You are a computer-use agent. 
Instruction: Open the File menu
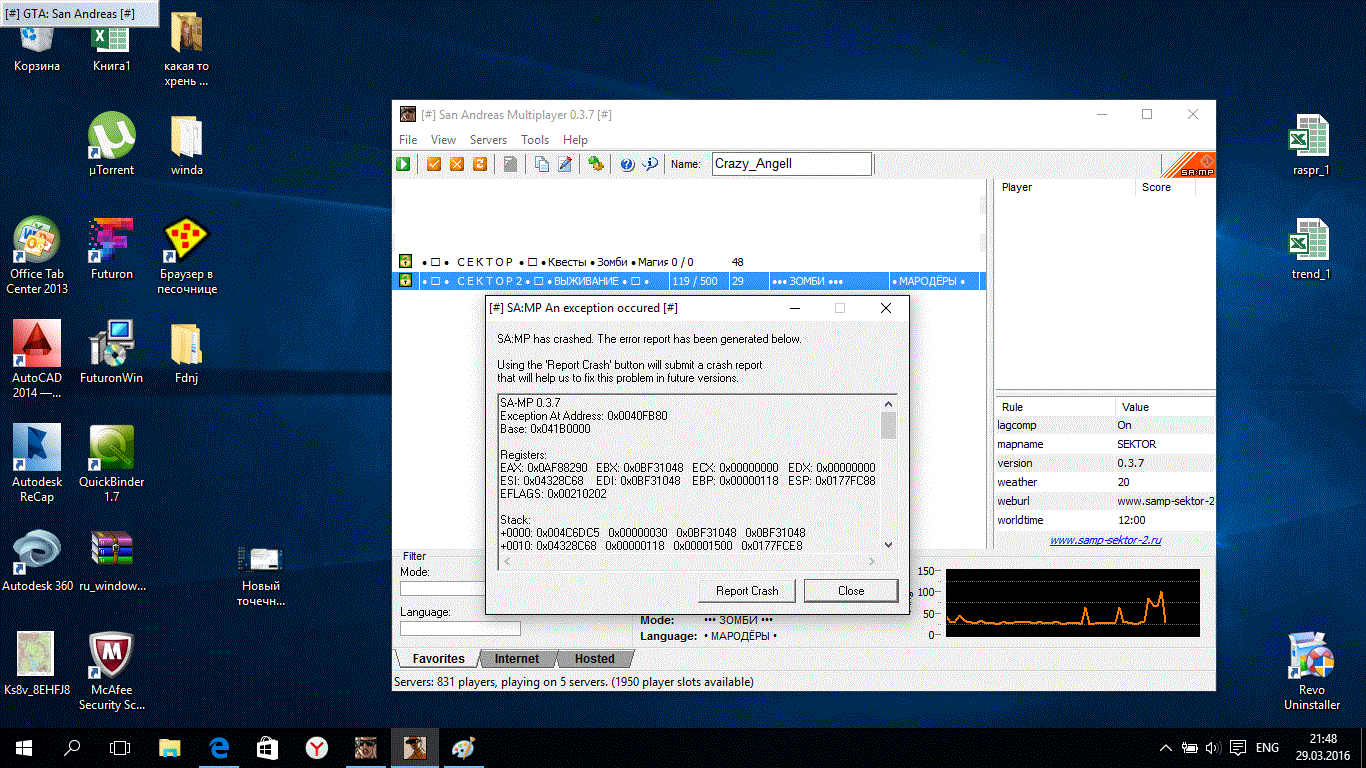[408, 140]
